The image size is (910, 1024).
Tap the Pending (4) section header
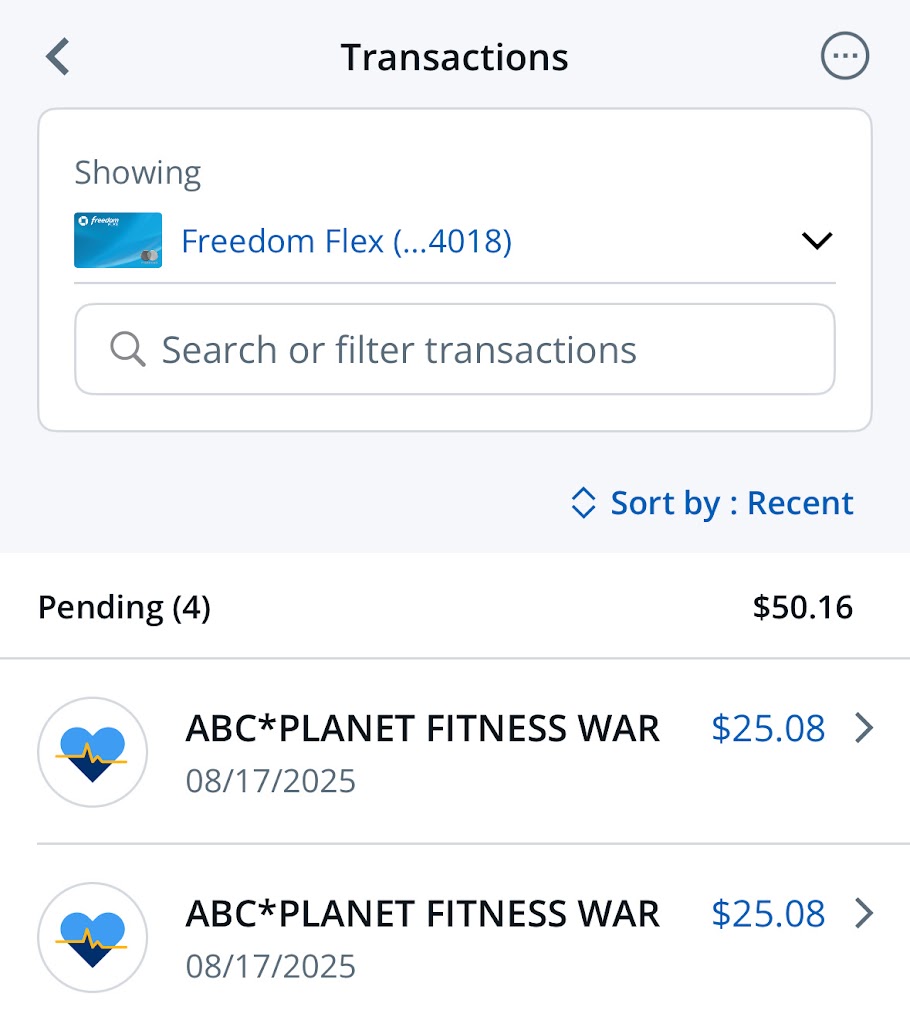[x=124, y=607]
